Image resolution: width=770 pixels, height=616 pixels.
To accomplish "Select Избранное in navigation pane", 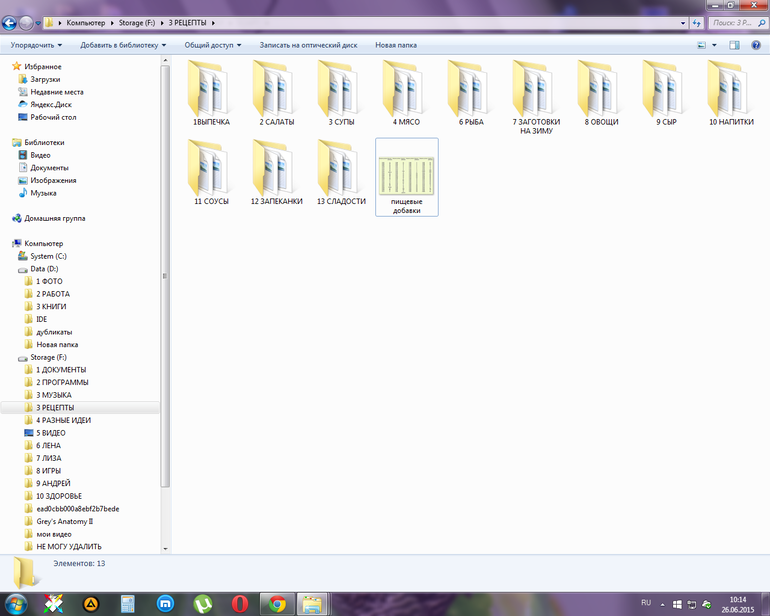I will [x=43, y=66].
